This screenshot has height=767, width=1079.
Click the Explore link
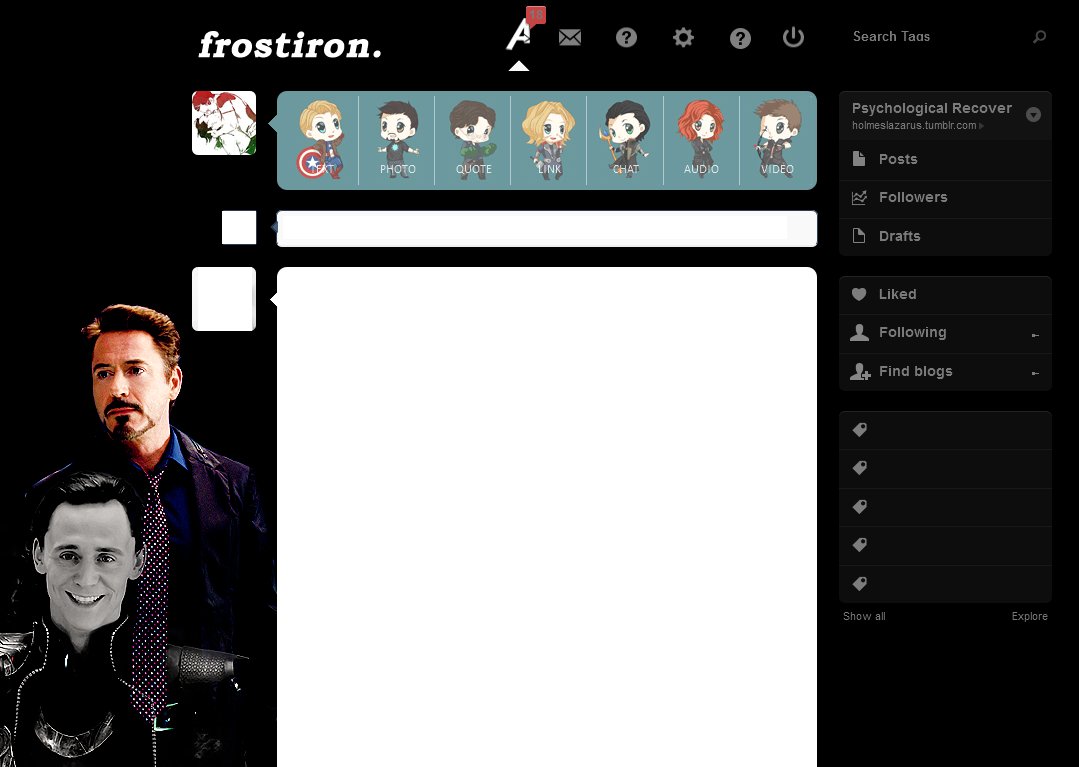coord(1029,616)
